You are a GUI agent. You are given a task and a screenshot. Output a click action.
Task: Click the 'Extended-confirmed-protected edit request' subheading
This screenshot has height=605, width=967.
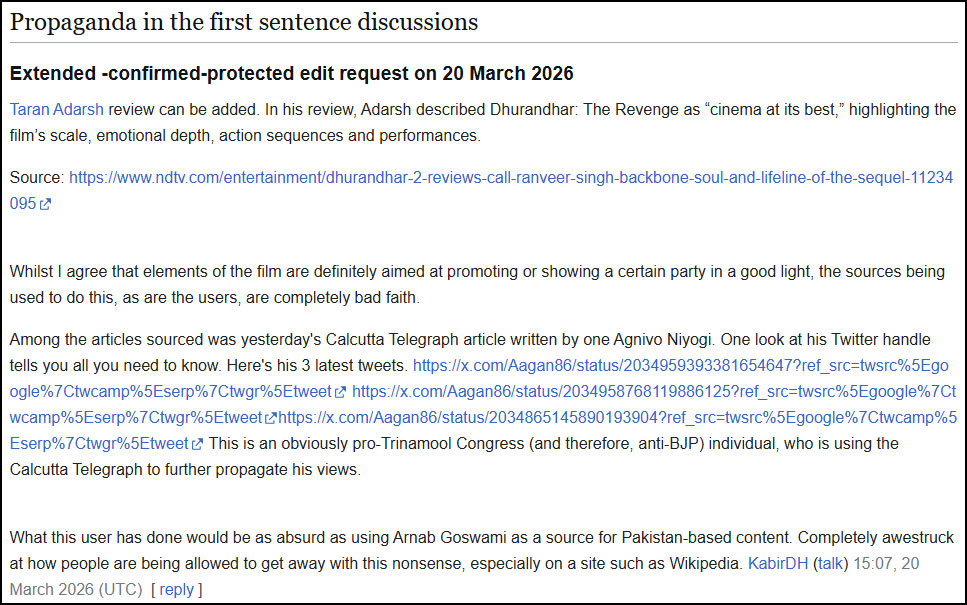click(x=291, y=73)
